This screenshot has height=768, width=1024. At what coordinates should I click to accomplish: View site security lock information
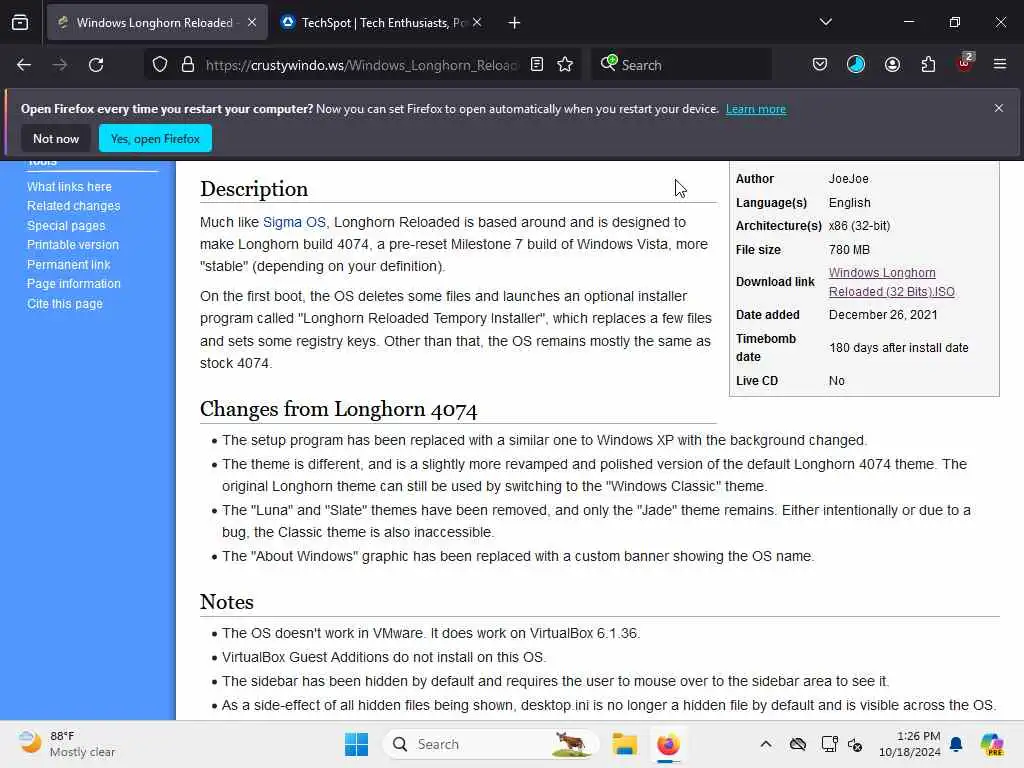click(x=188, y=65)
